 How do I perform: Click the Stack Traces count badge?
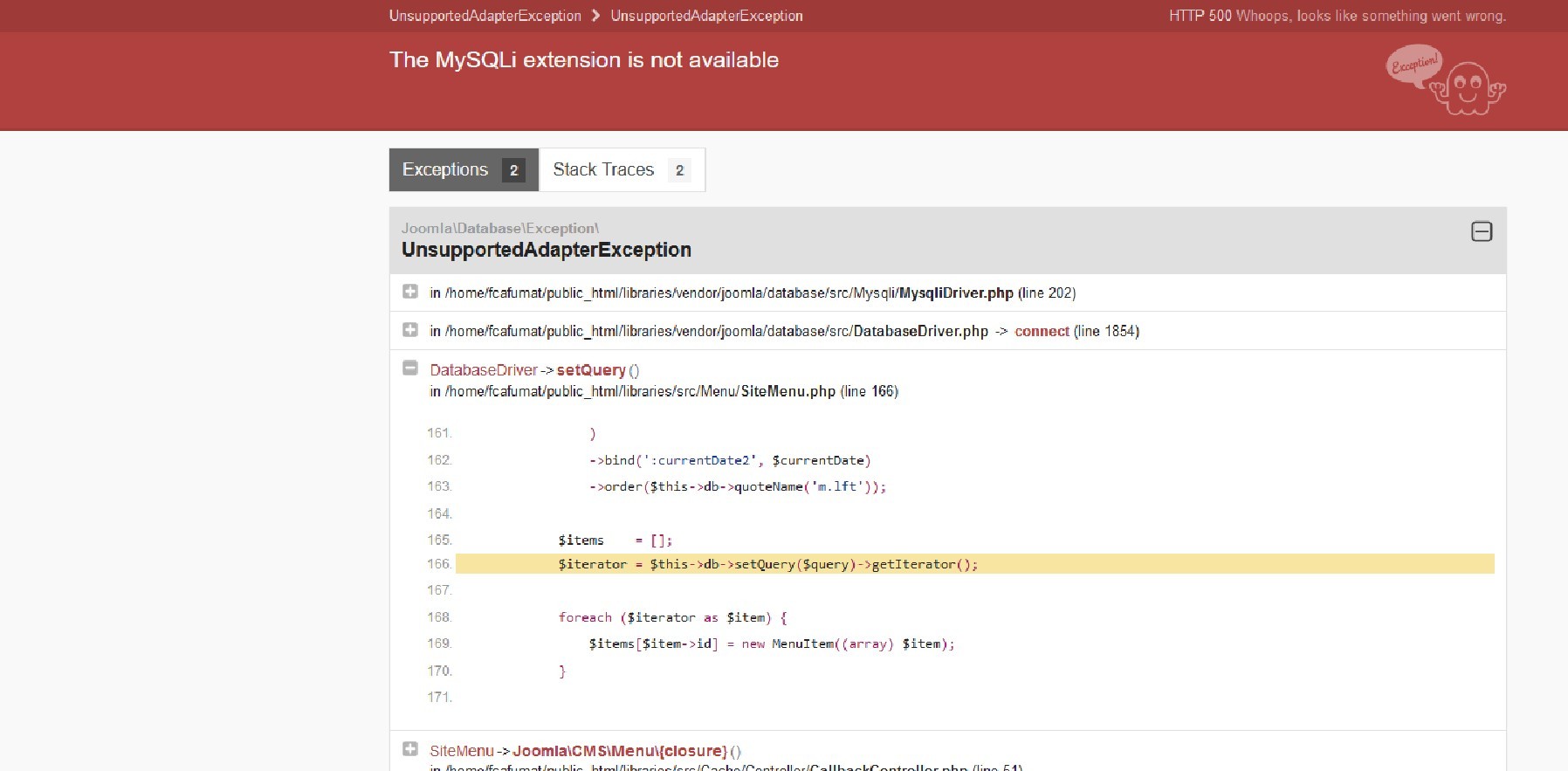pyautogui.click(x=679, y=170)
